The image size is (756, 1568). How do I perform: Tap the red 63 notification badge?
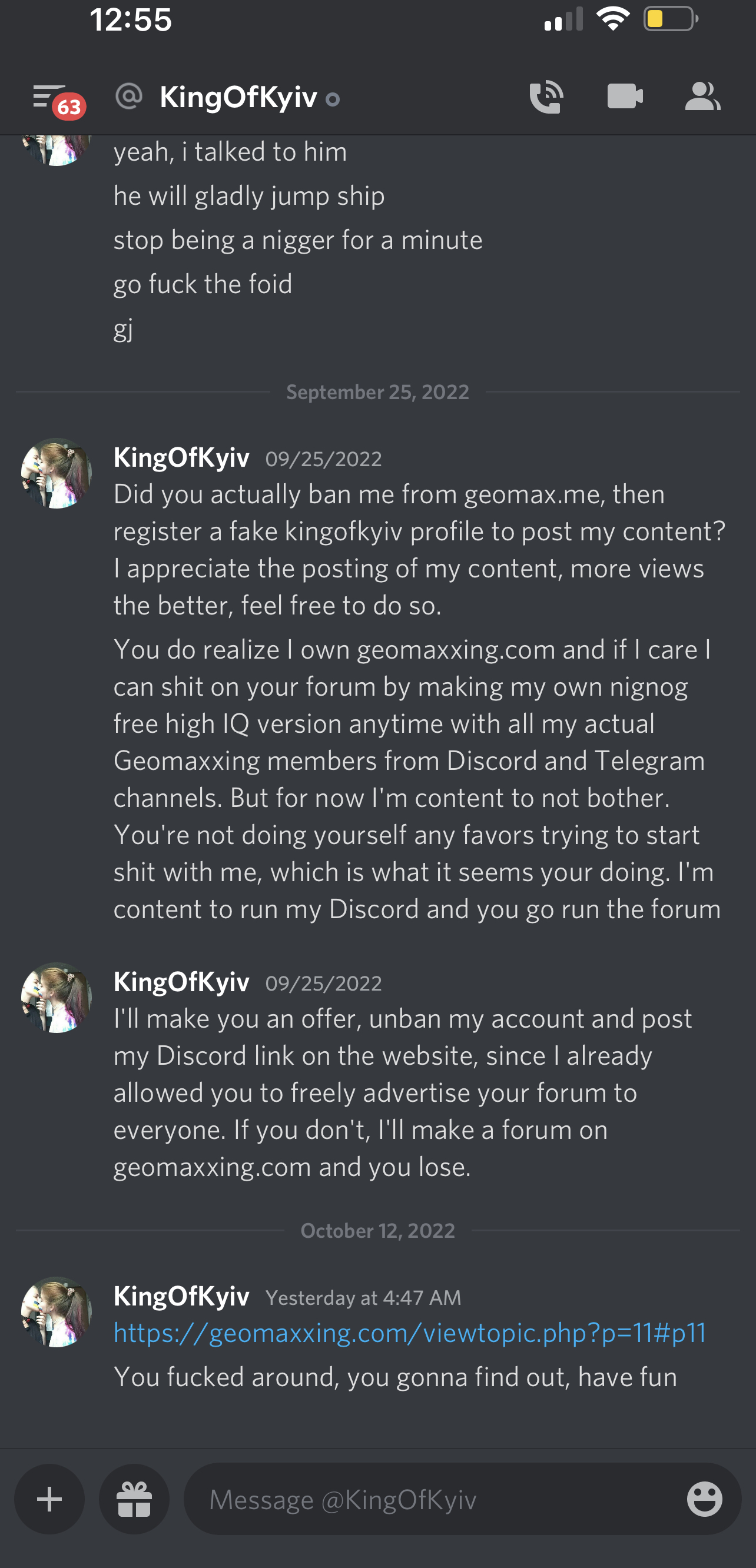[69, 107]
